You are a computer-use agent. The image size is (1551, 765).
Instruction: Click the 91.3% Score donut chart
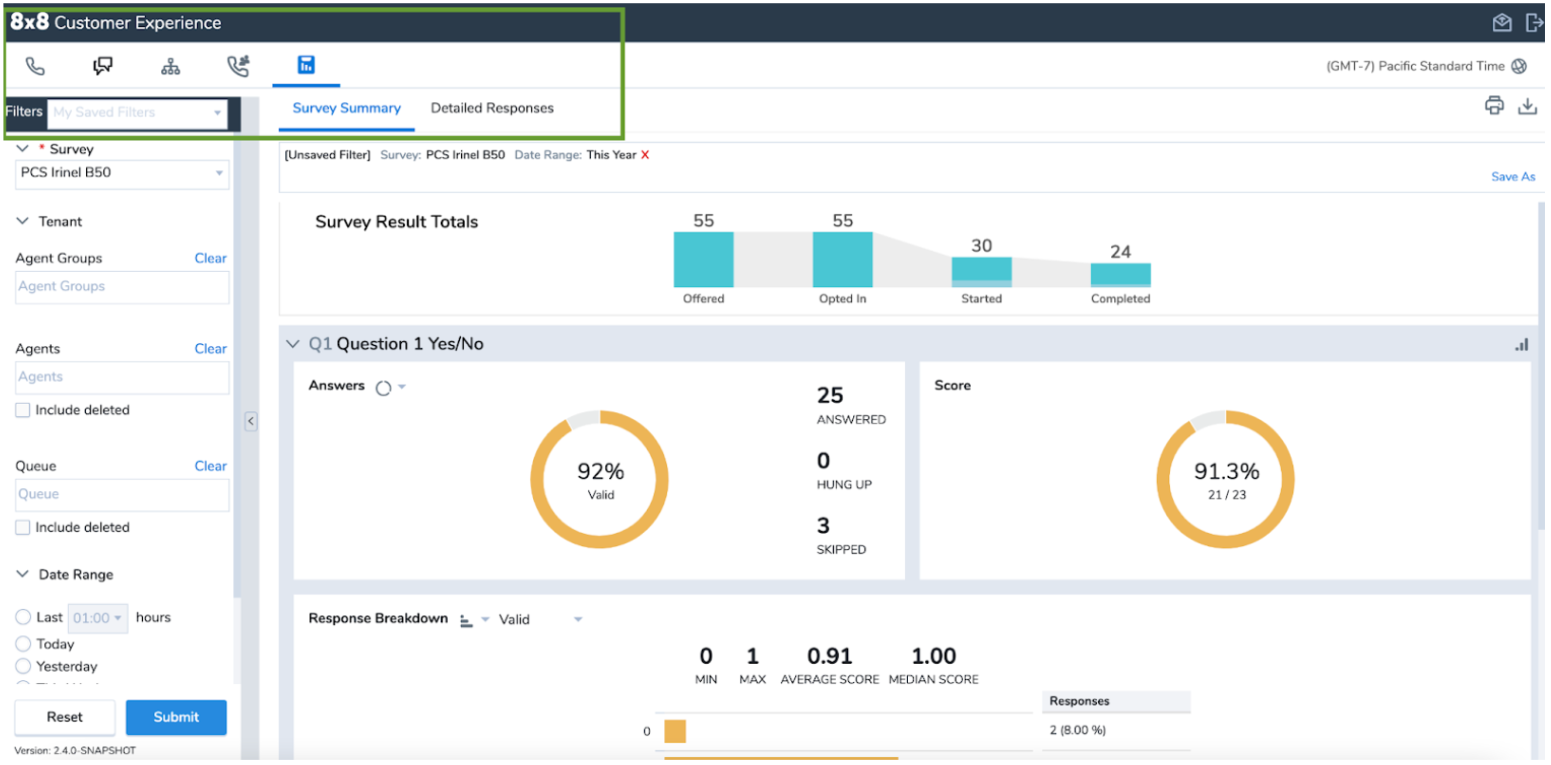[1225, 478]
